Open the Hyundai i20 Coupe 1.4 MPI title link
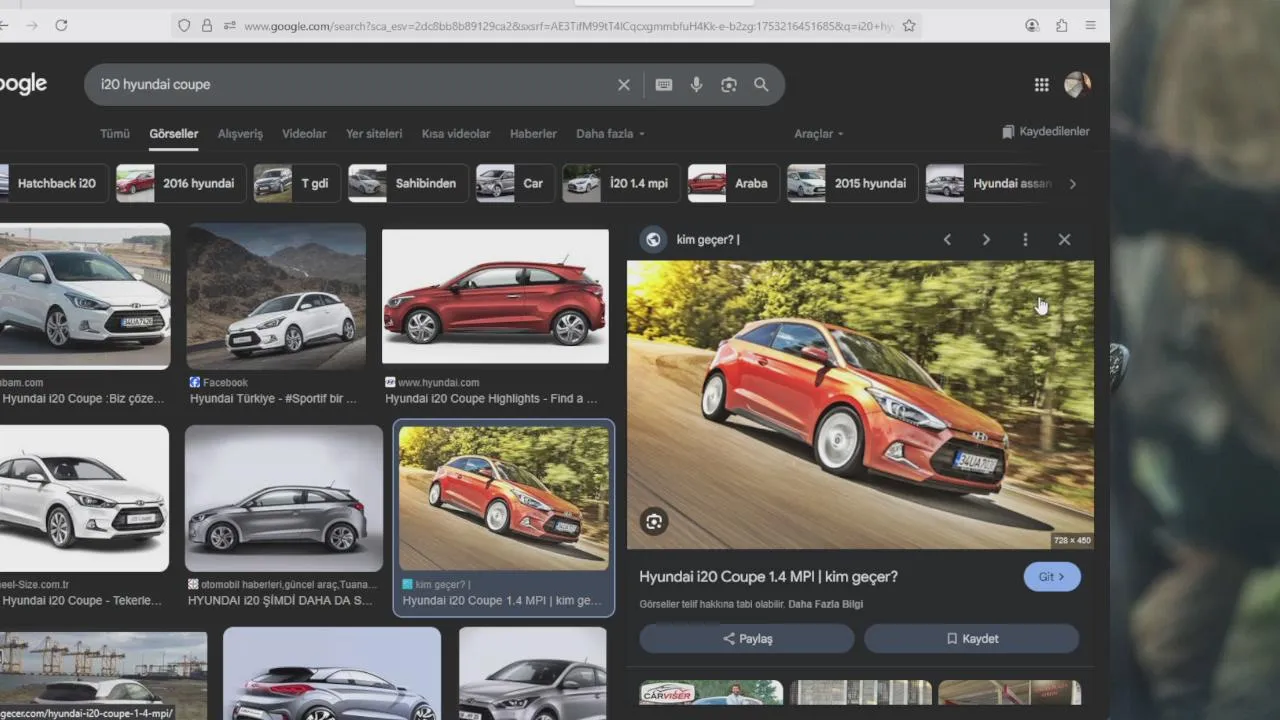Viewport: 1280px width, 720px height. coord(768,577)
